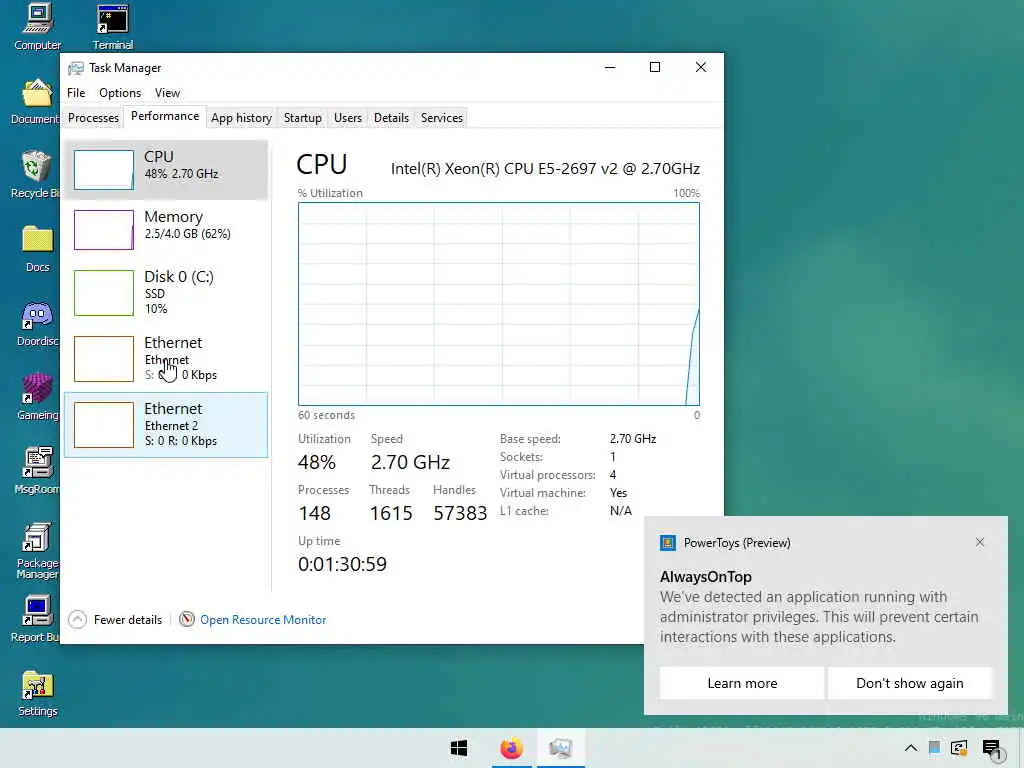This screenshot has height=768, width=1024.
Task: Select Task Manager taskbar icon
Action: 561,748
